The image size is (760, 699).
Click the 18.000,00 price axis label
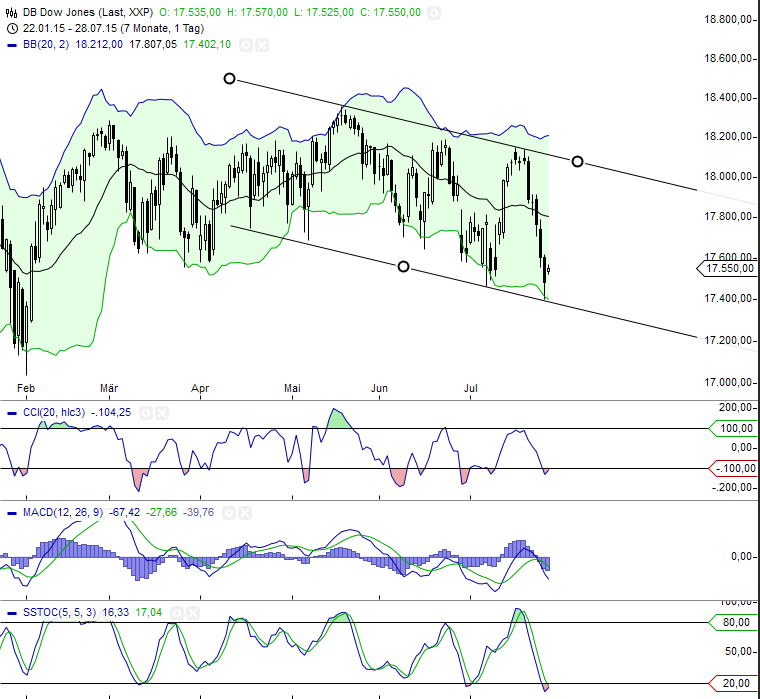(x=728, y=176)
